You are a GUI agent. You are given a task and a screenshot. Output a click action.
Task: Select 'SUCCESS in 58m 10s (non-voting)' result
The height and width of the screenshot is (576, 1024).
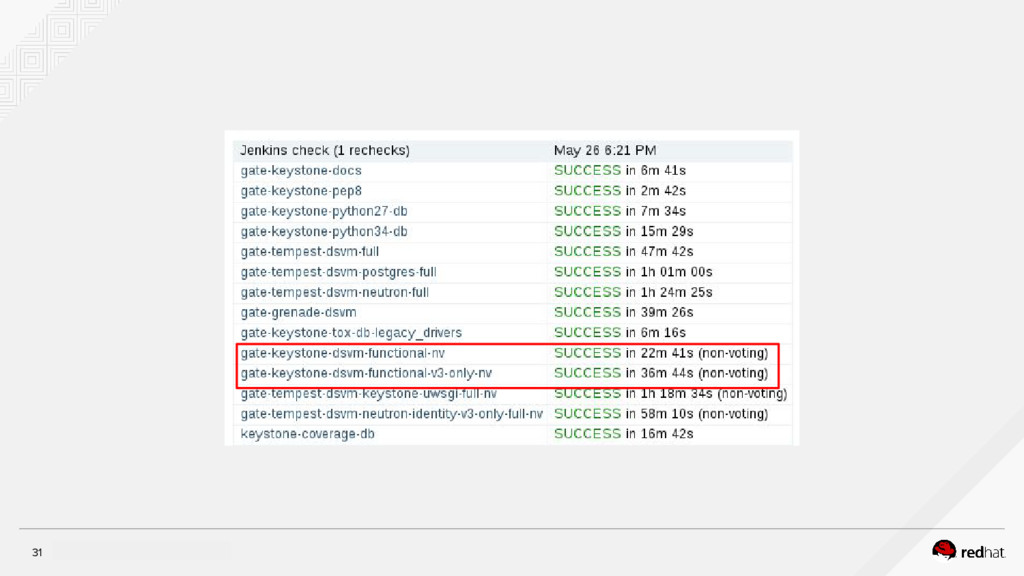click(661, 414)
